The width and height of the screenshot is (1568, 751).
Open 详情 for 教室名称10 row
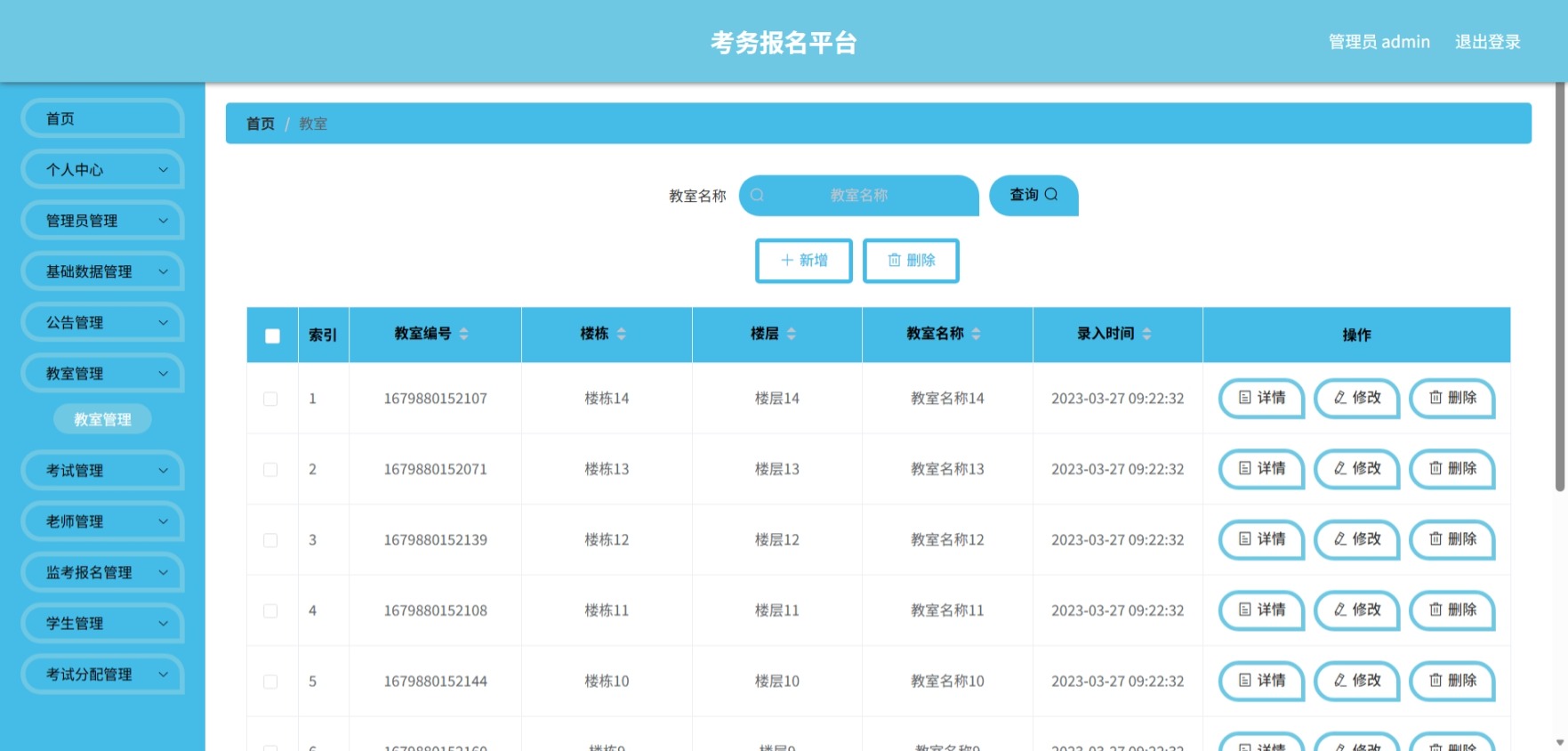(x=1261, y=681)
